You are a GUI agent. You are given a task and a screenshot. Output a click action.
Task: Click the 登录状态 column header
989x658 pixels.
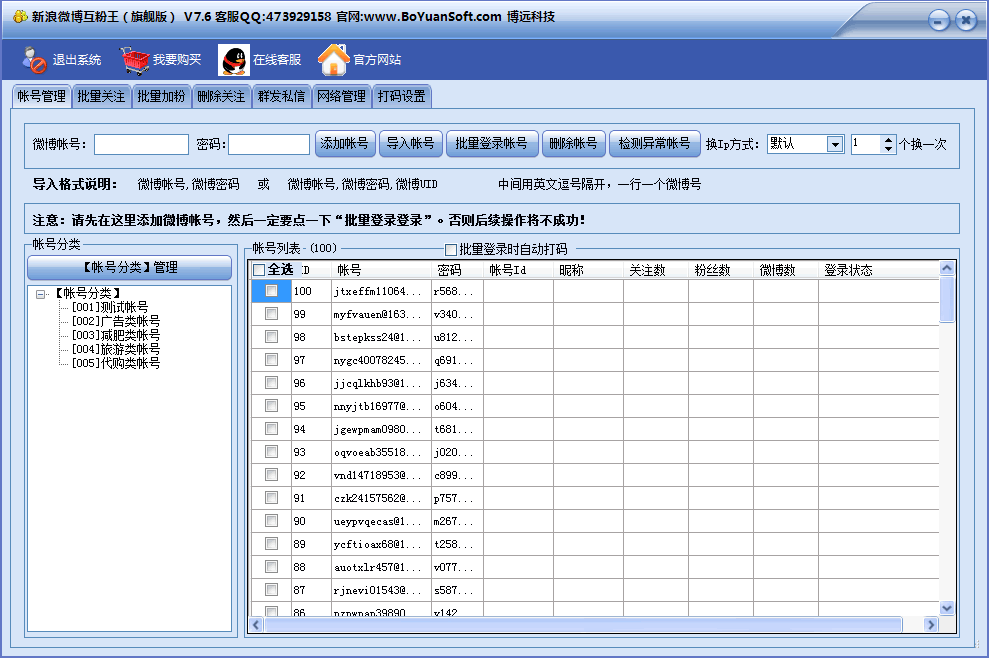[879, 270]
